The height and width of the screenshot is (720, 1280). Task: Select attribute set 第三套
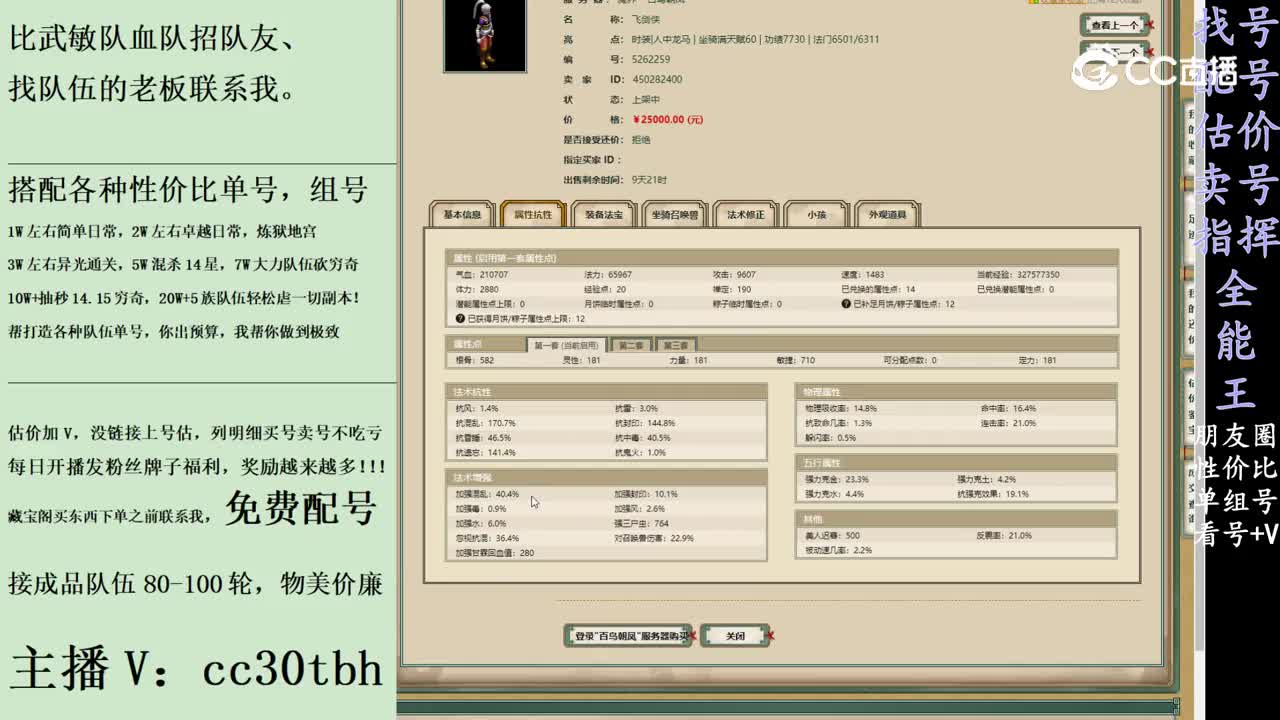click(x=675, y=345)
